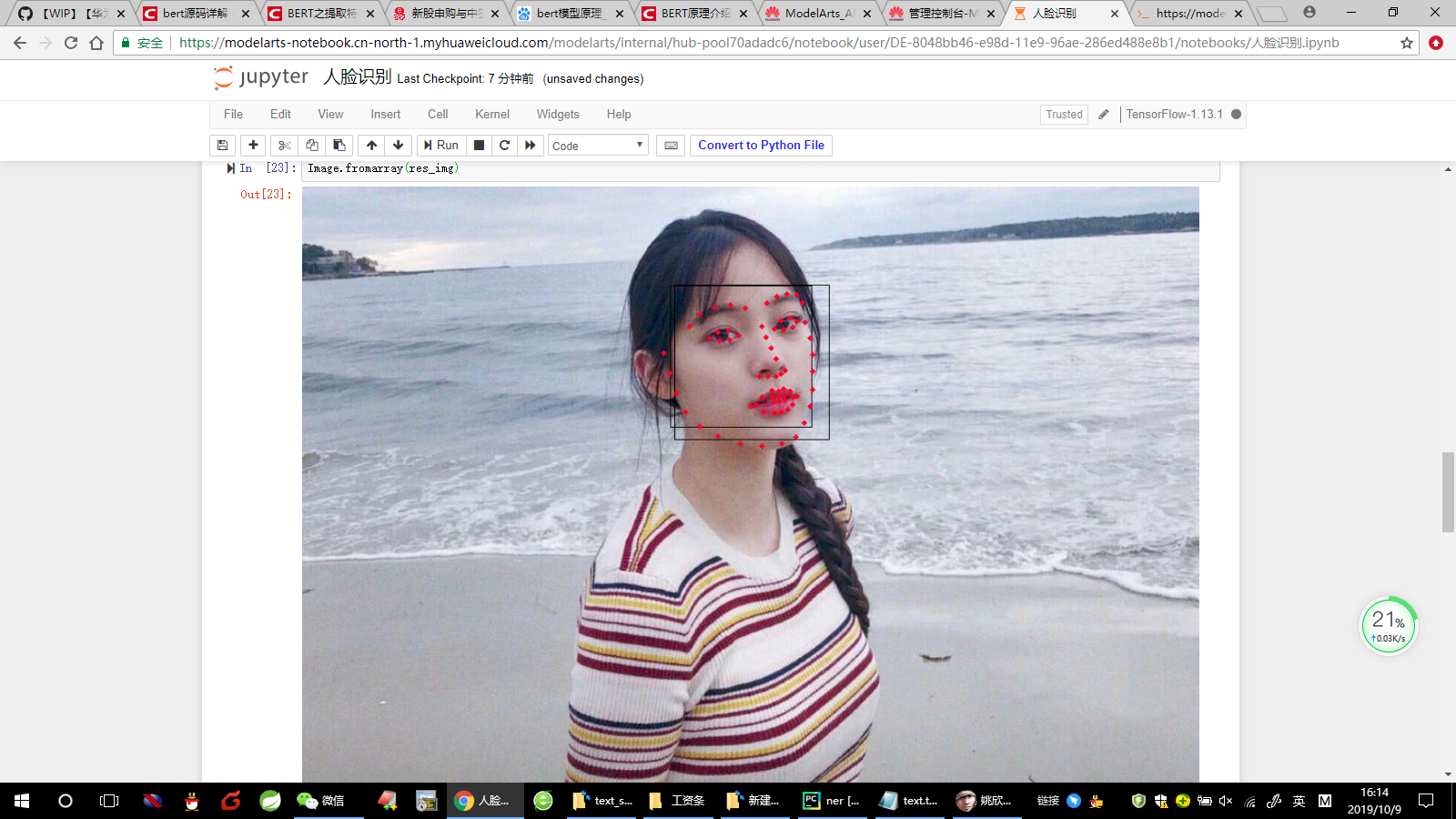This screenshot has height=819, width=1456.
Task: Click the 21% network speed widget
Action: [x=1389, y=625]
